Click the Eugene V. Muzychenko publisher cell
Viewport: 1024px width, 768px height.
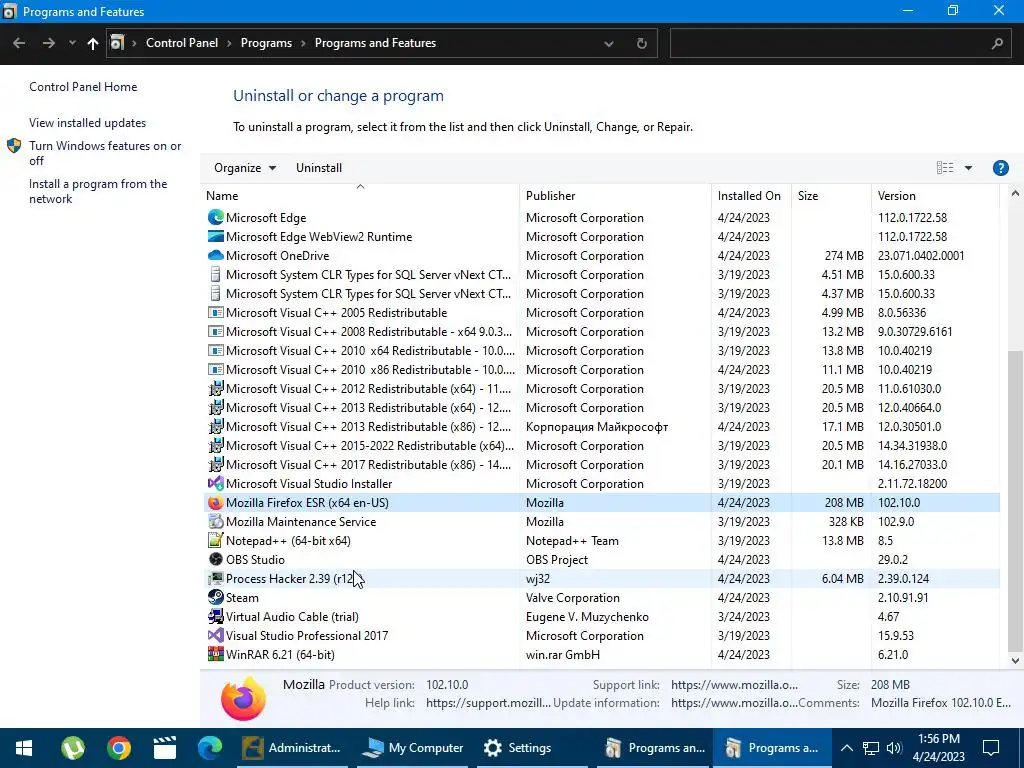pos(587,616)
